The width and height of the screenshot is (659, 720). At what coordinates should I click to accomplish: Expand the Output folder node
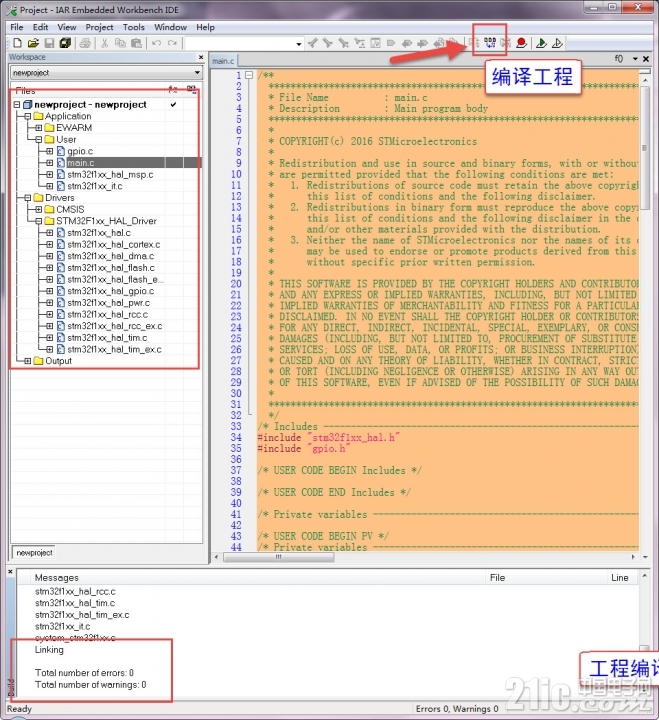(28, 361)
